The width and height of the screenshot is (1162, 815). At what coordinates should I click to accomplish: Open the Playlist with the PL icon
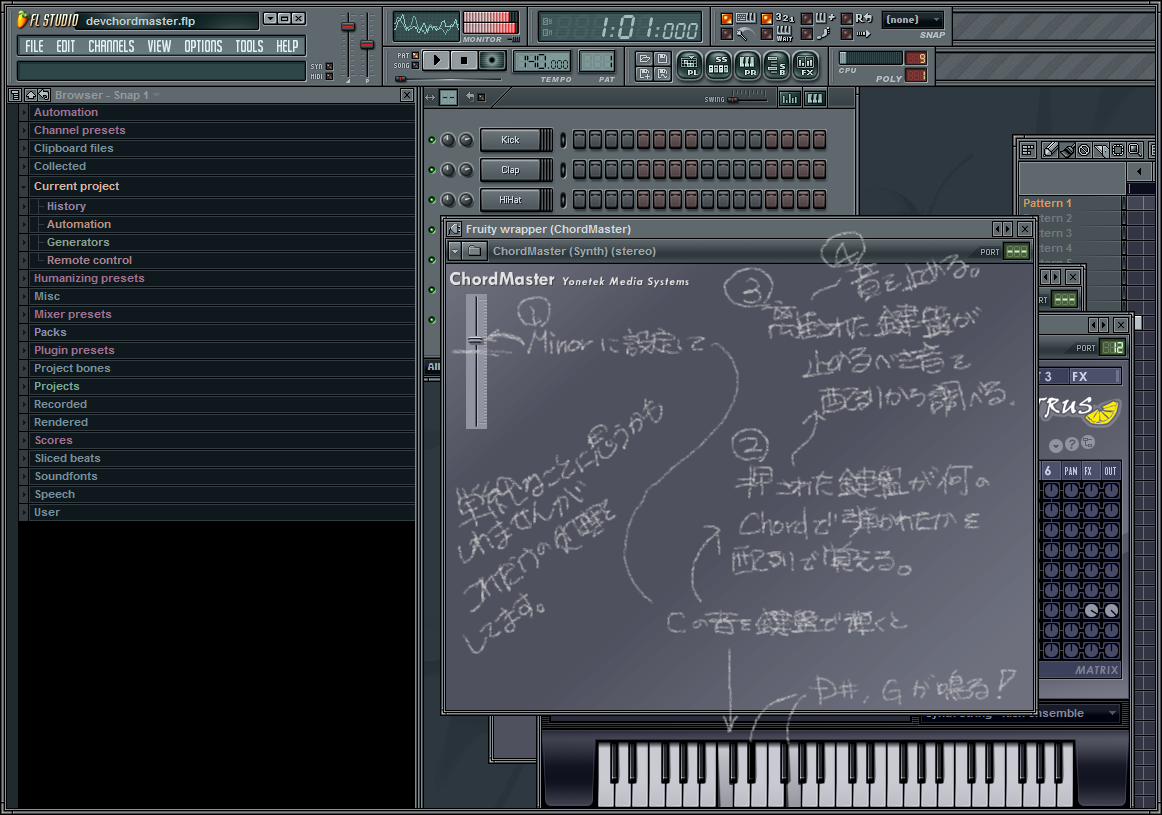(689, 65)
